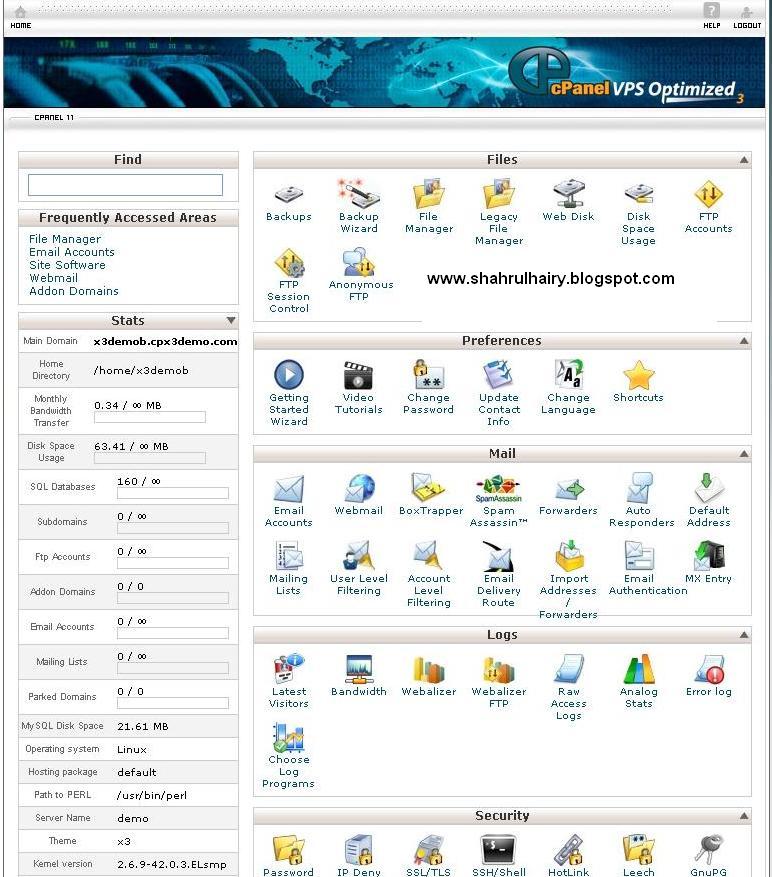Open Help in top bar
772x877 pixels.
pos(712,16)
